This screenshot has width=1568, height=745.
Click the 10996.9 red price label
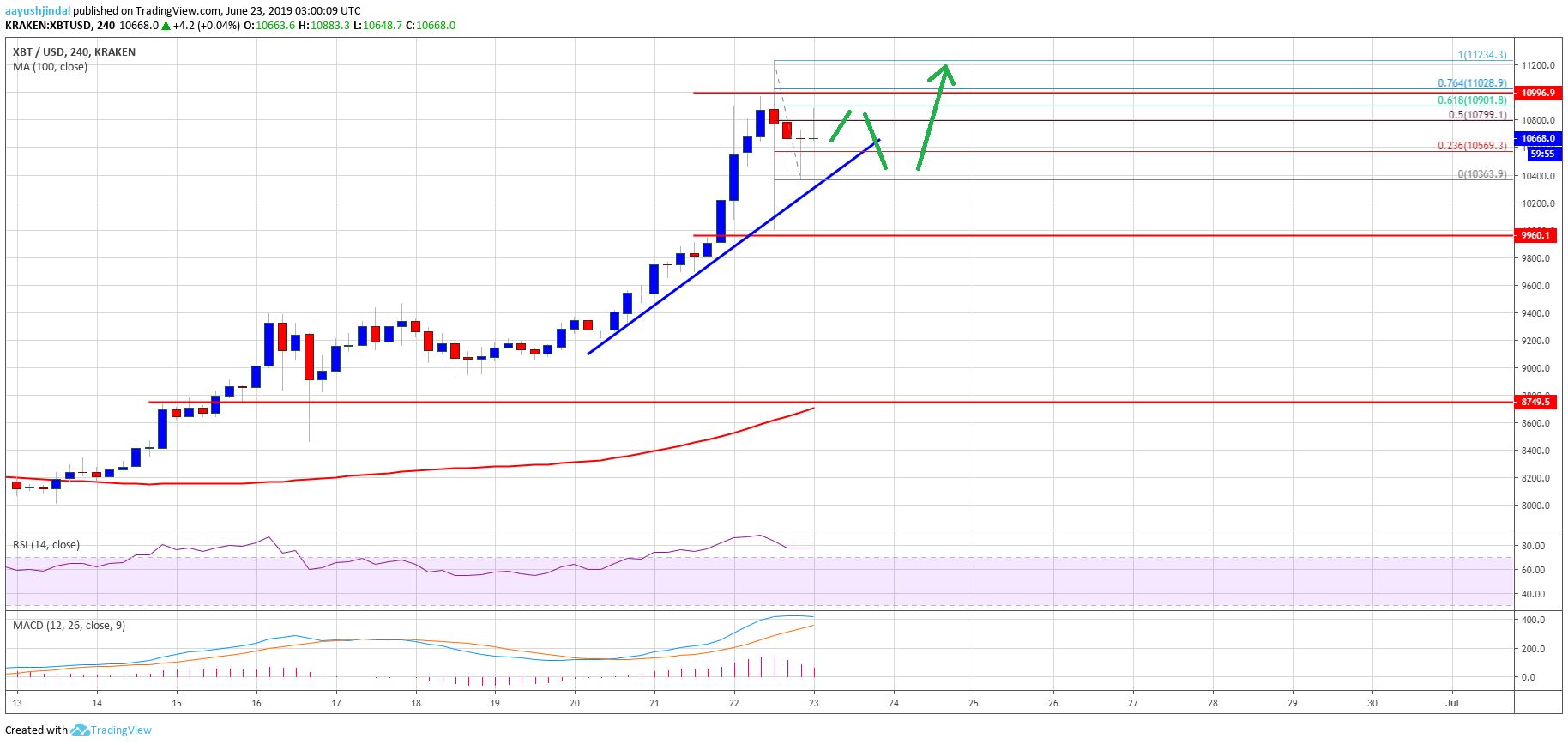[1538, 93]
